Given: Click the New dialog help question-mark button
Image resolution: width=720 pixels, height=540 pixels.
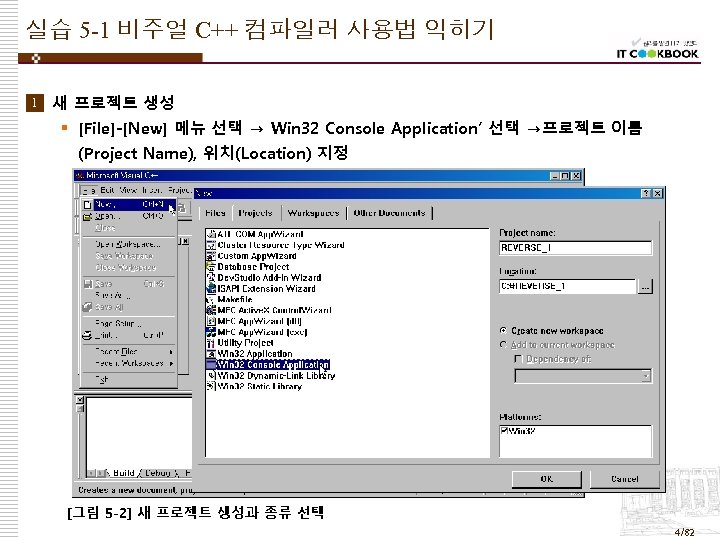Looking at the screenshot, I should pos(646,193).
